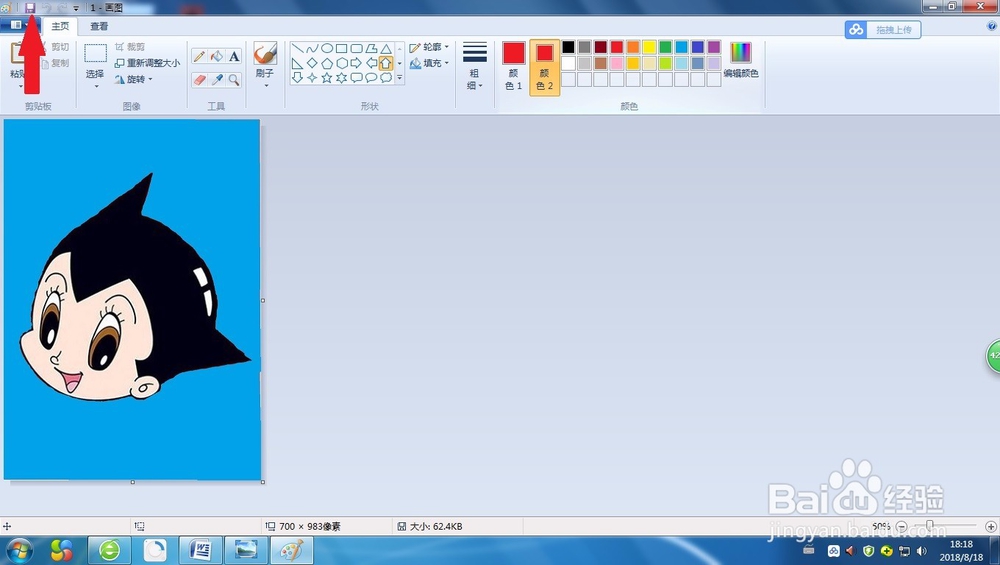Select the Curve shape
The width and height of the screenshot is (1000, 565).
tap(312, 48)
